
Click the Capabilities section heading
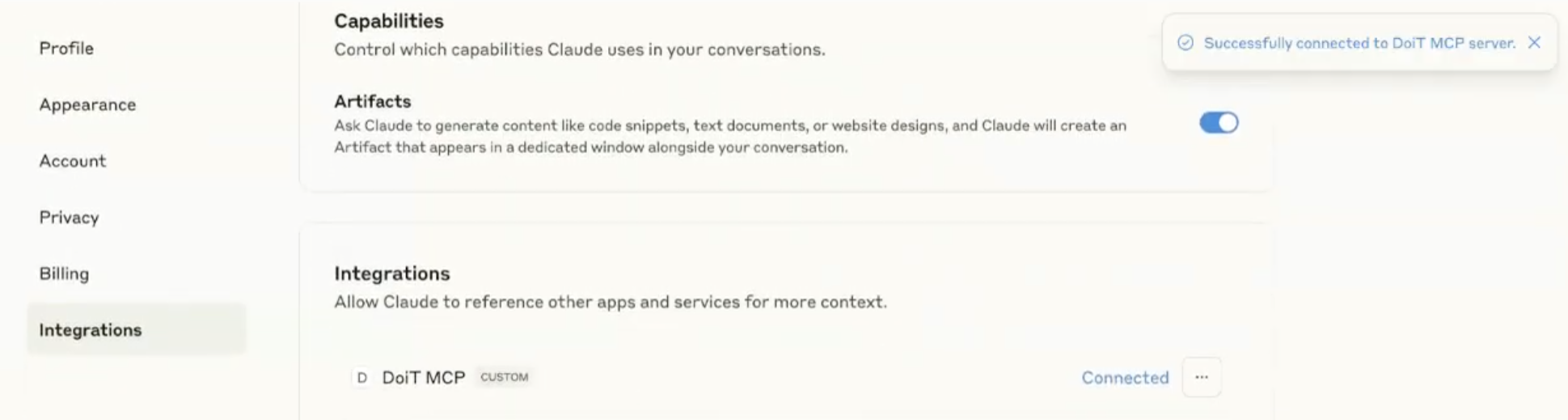coord(389,21)
